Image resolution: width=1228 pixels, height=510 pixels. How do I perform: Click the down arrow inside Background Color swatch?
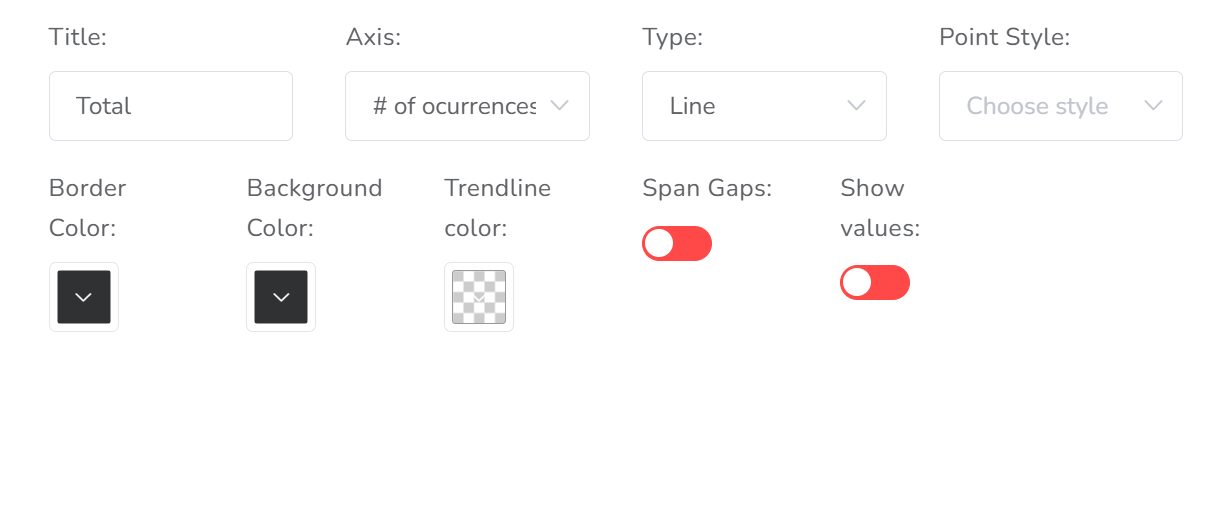[x=281, y=297]
